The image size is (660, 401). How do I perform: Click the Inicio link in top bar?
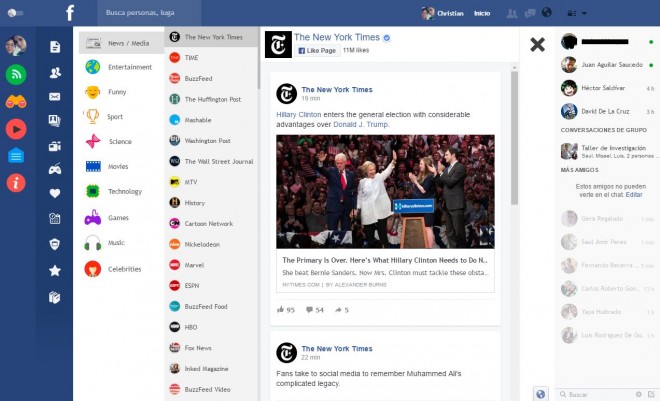pos(482,13)
